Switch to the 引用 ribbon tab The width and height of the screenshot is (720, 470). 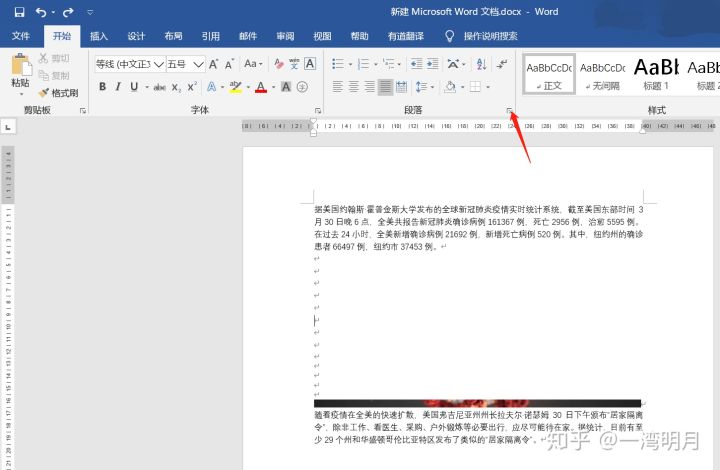(210, 36)
